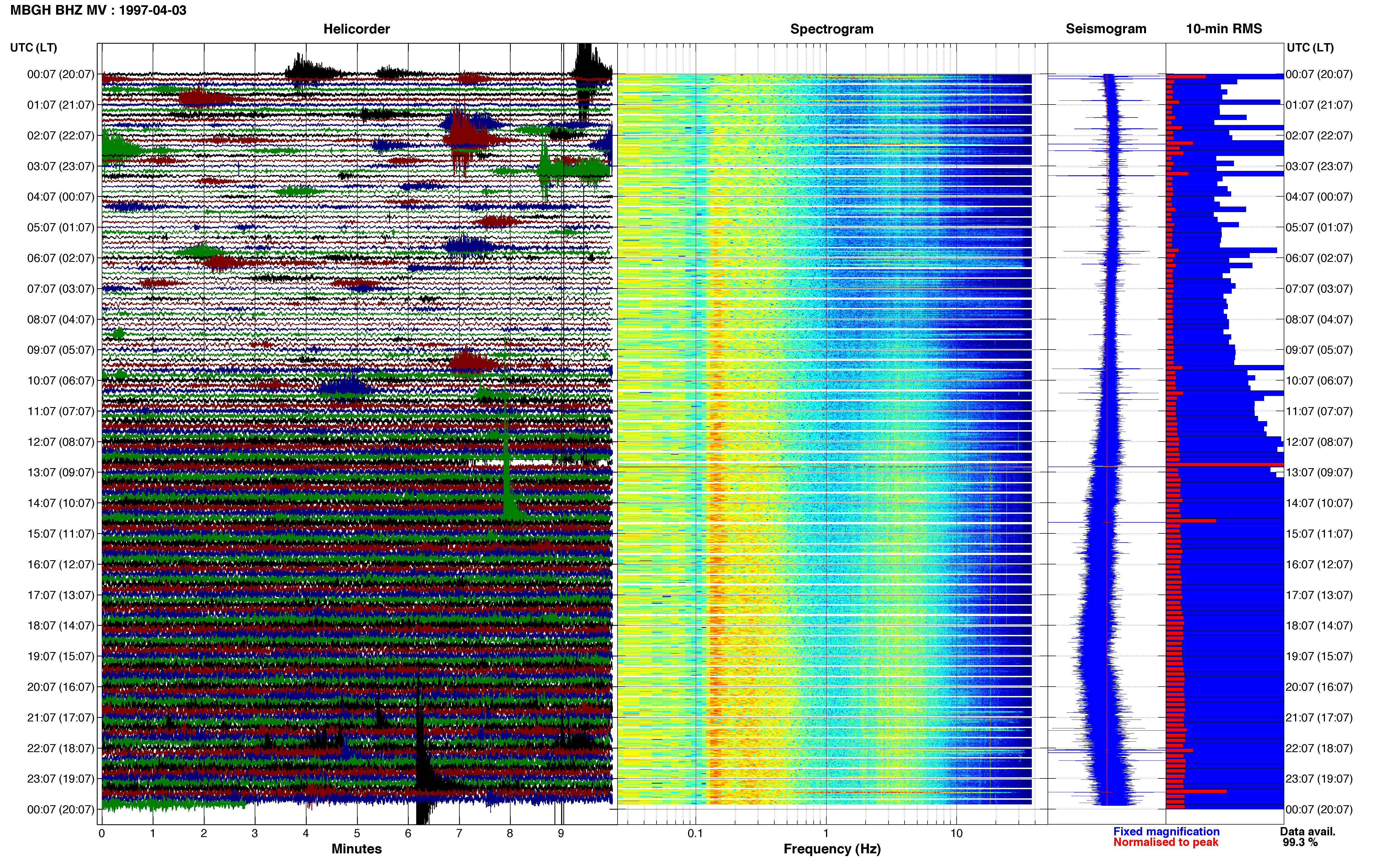Select left time label '04:07 (00:07)'

coord(61,196)
